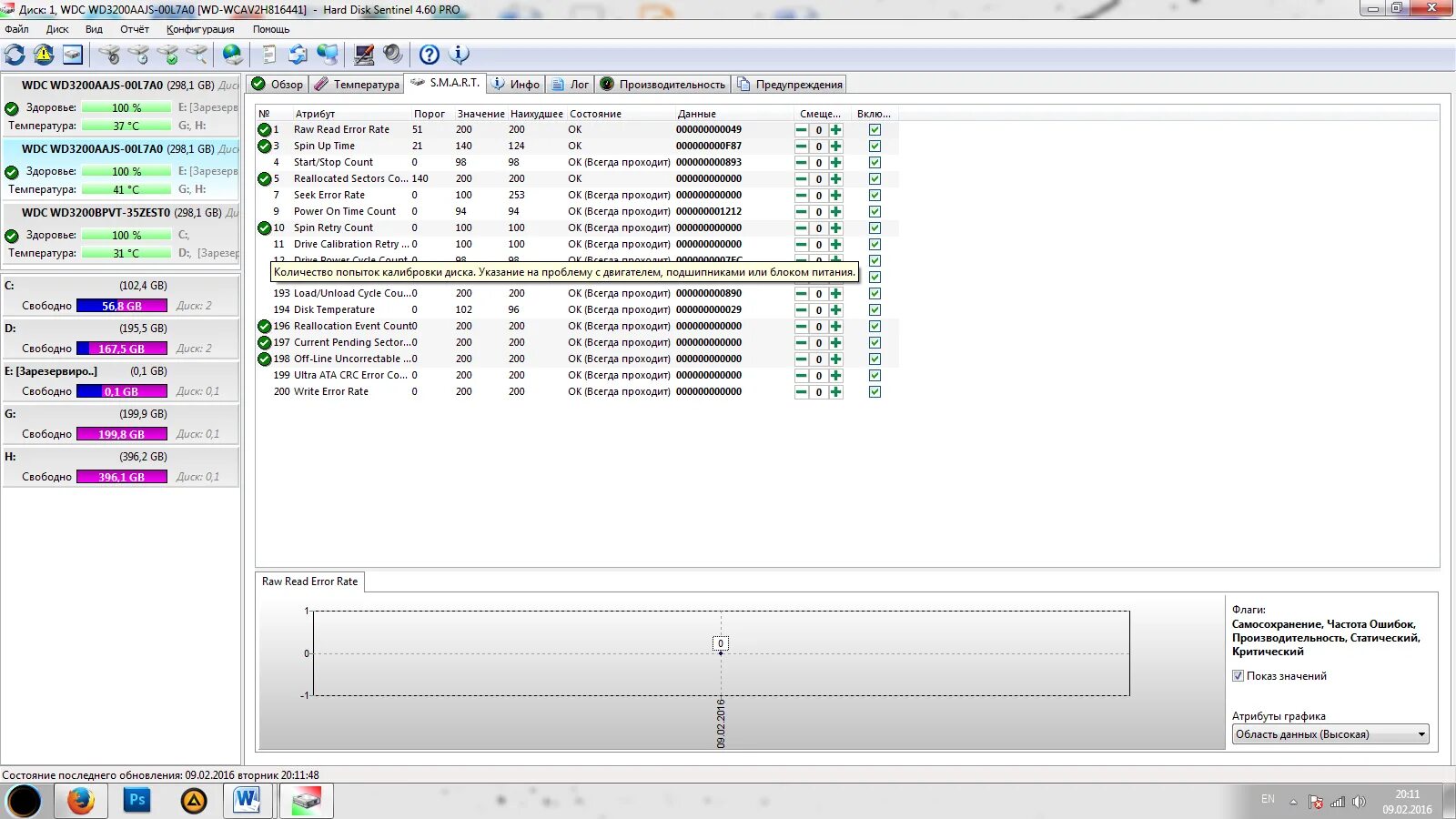Click the globe with monitor toolbar icon
The width and height of the screenshot is (1456, 819).
[x=328, y=55]
